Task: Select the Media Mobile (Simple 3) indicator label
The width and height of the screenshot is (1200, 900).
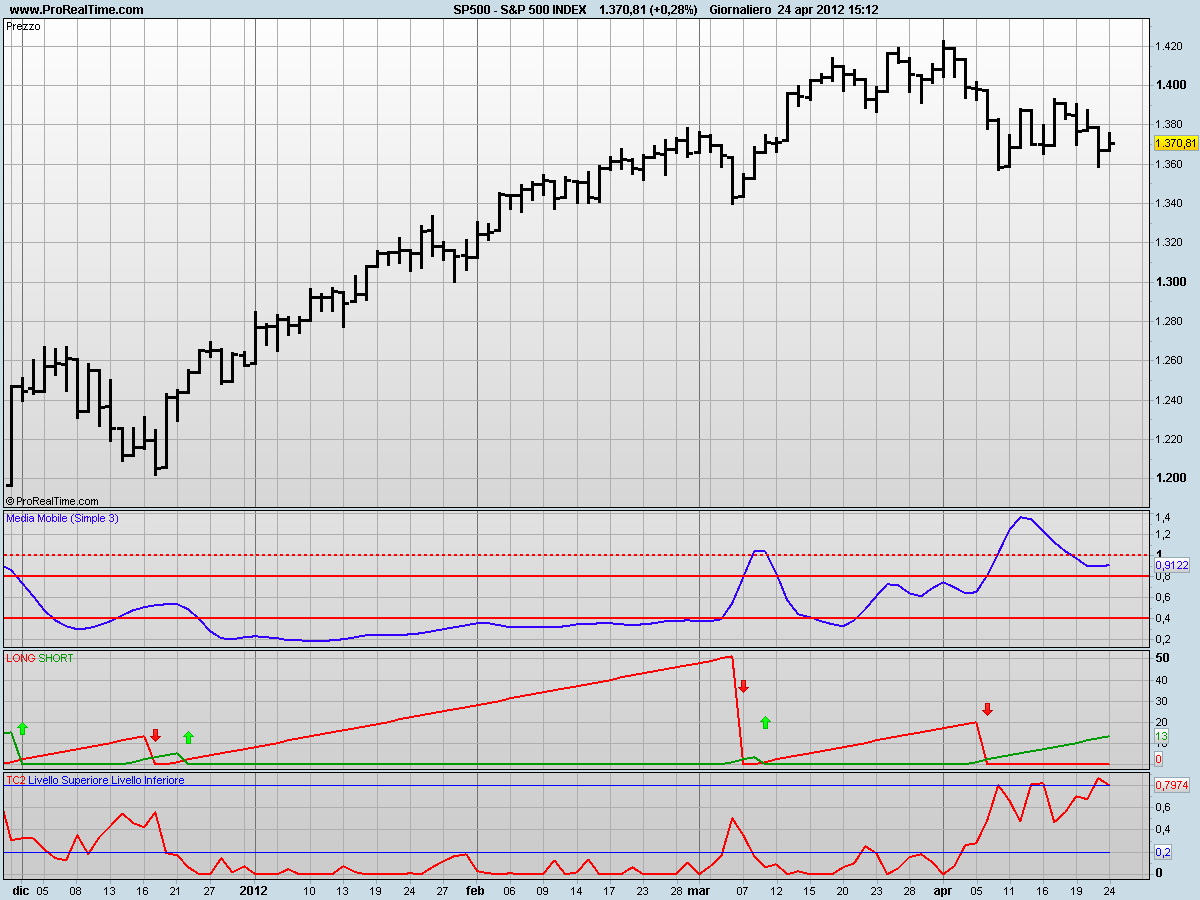Action: 61,518
